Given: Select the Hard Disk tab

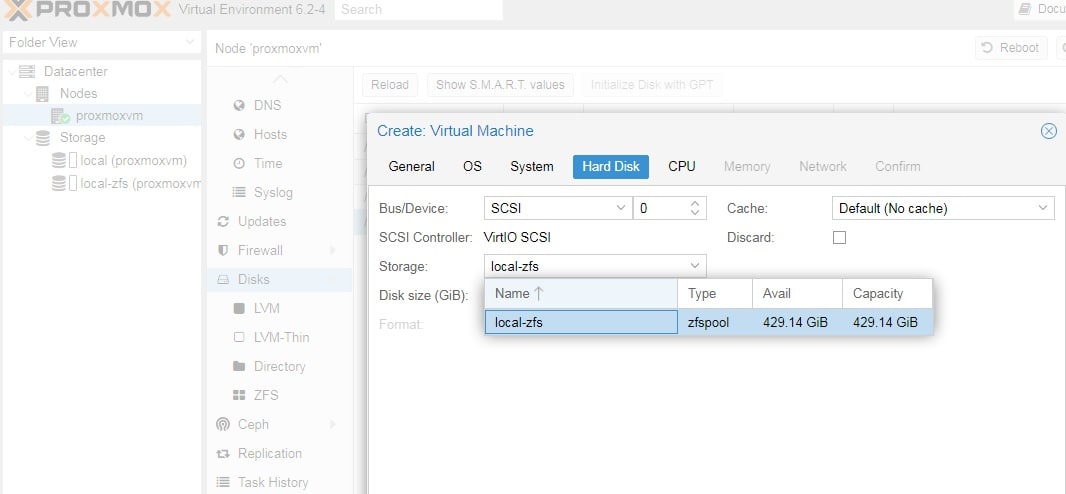Looking at the screenshot, I should (x=611, y=166).
